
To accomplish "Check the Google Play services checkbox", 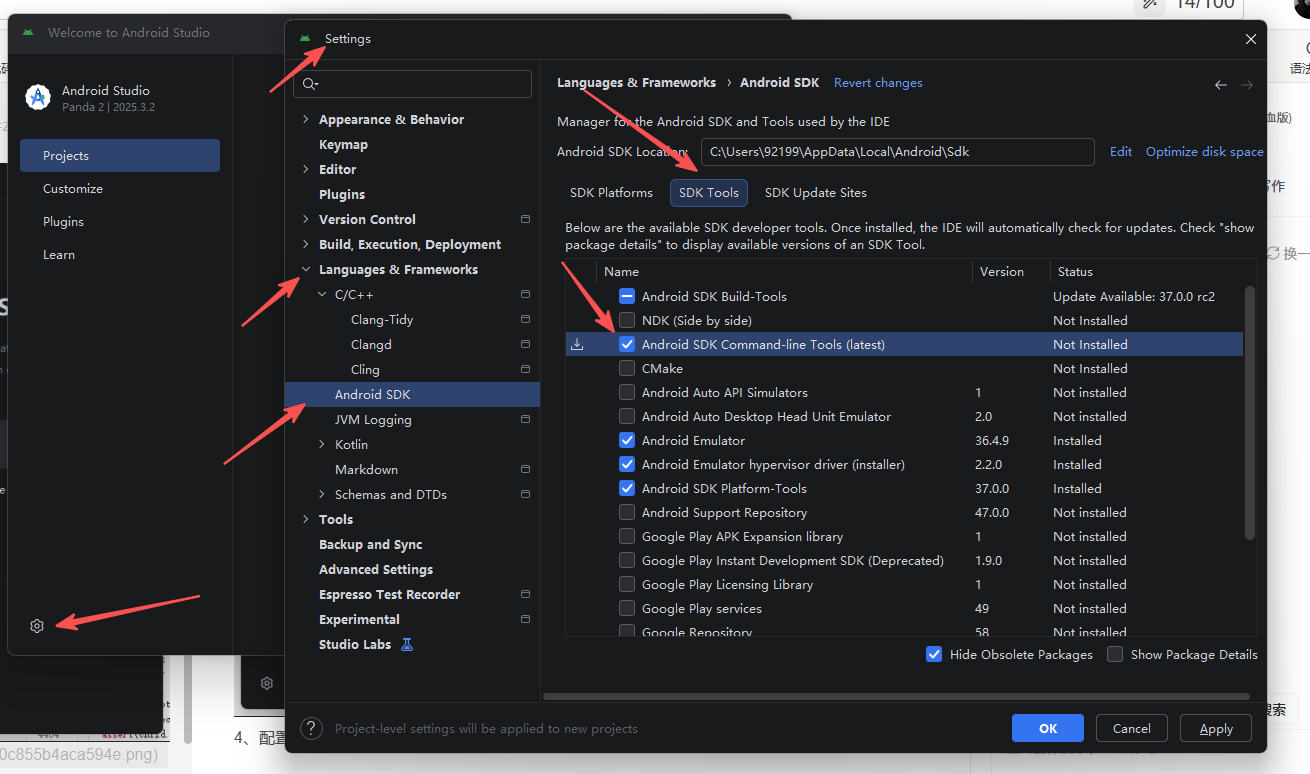I will point(627,609).
